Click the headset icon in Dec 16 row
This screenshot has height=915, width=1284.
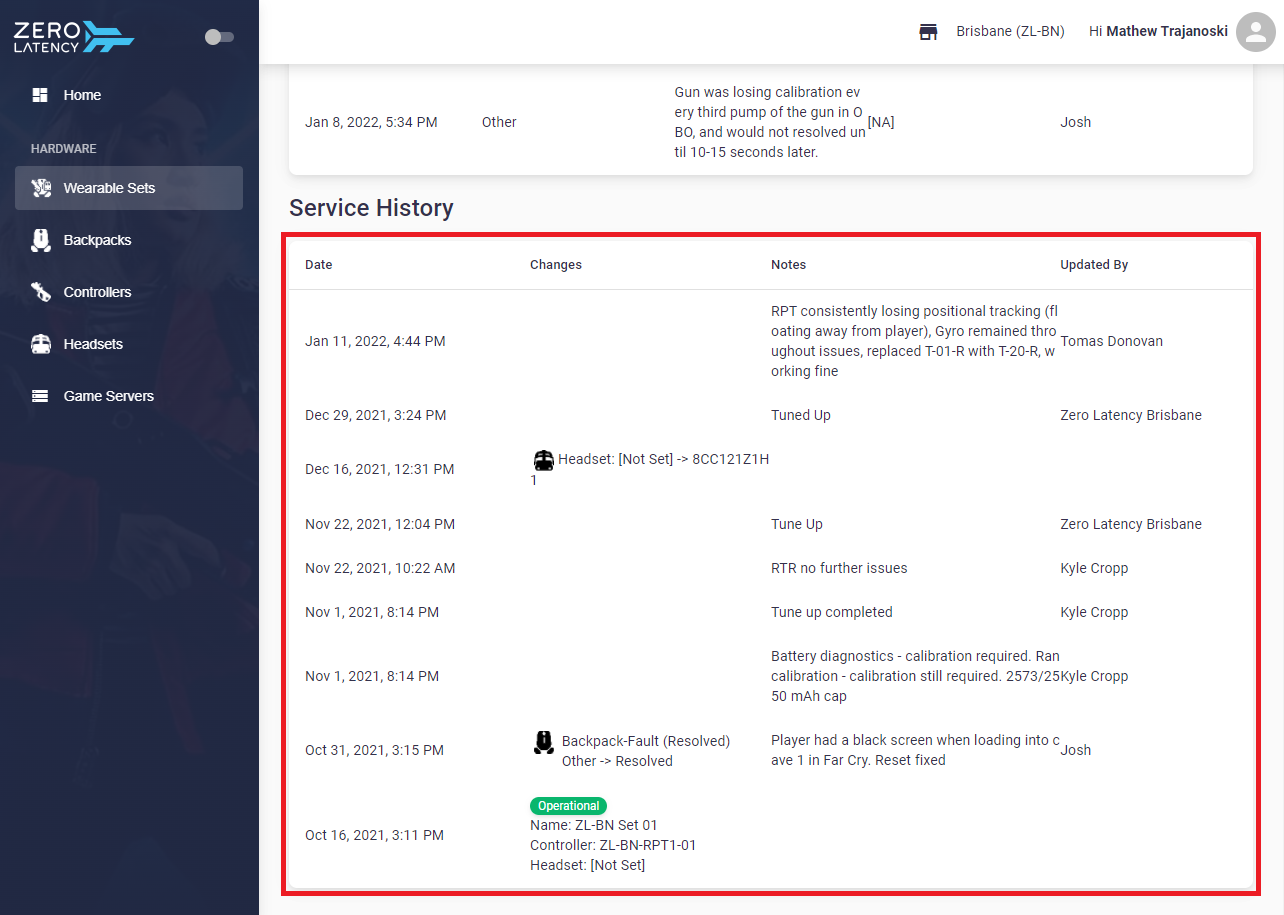543,460
